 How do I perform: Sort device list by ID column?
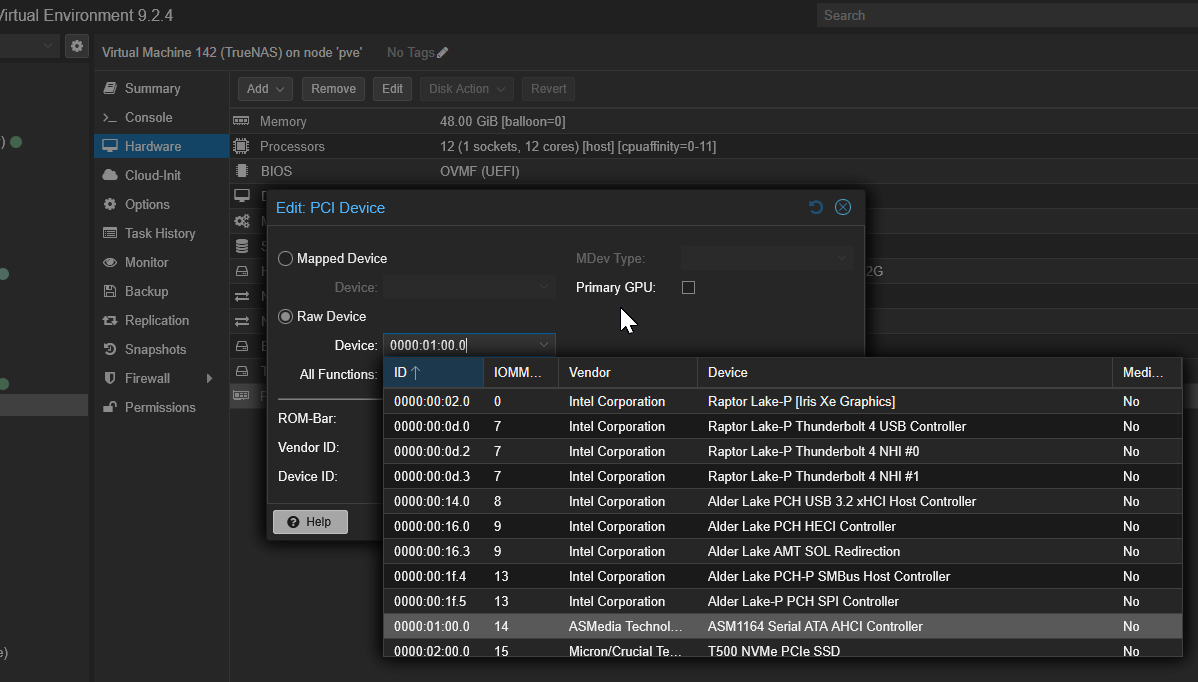433,373
